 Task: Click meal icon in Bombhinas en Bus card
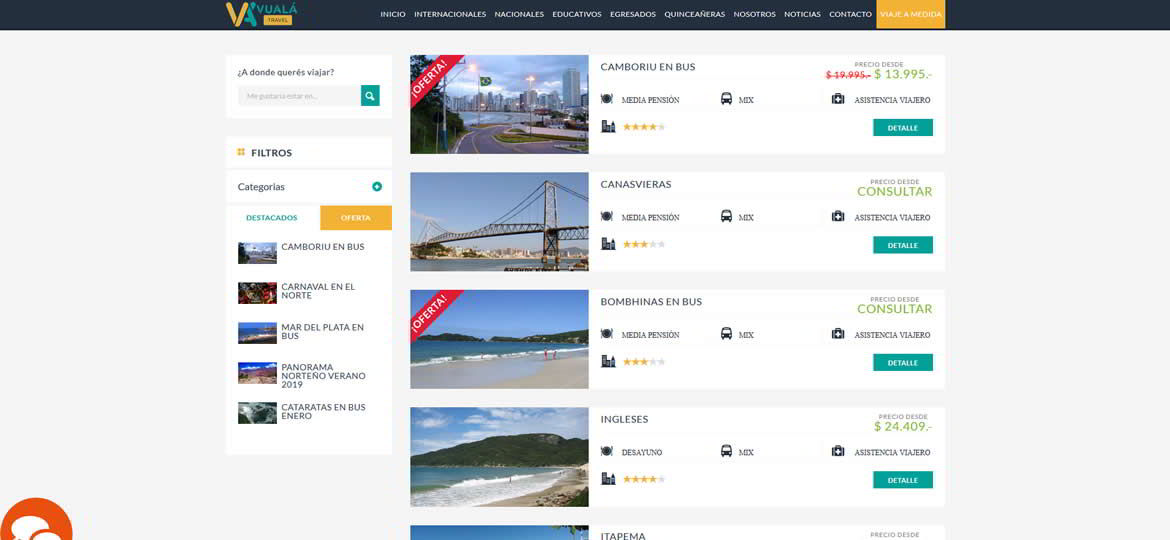607,333
